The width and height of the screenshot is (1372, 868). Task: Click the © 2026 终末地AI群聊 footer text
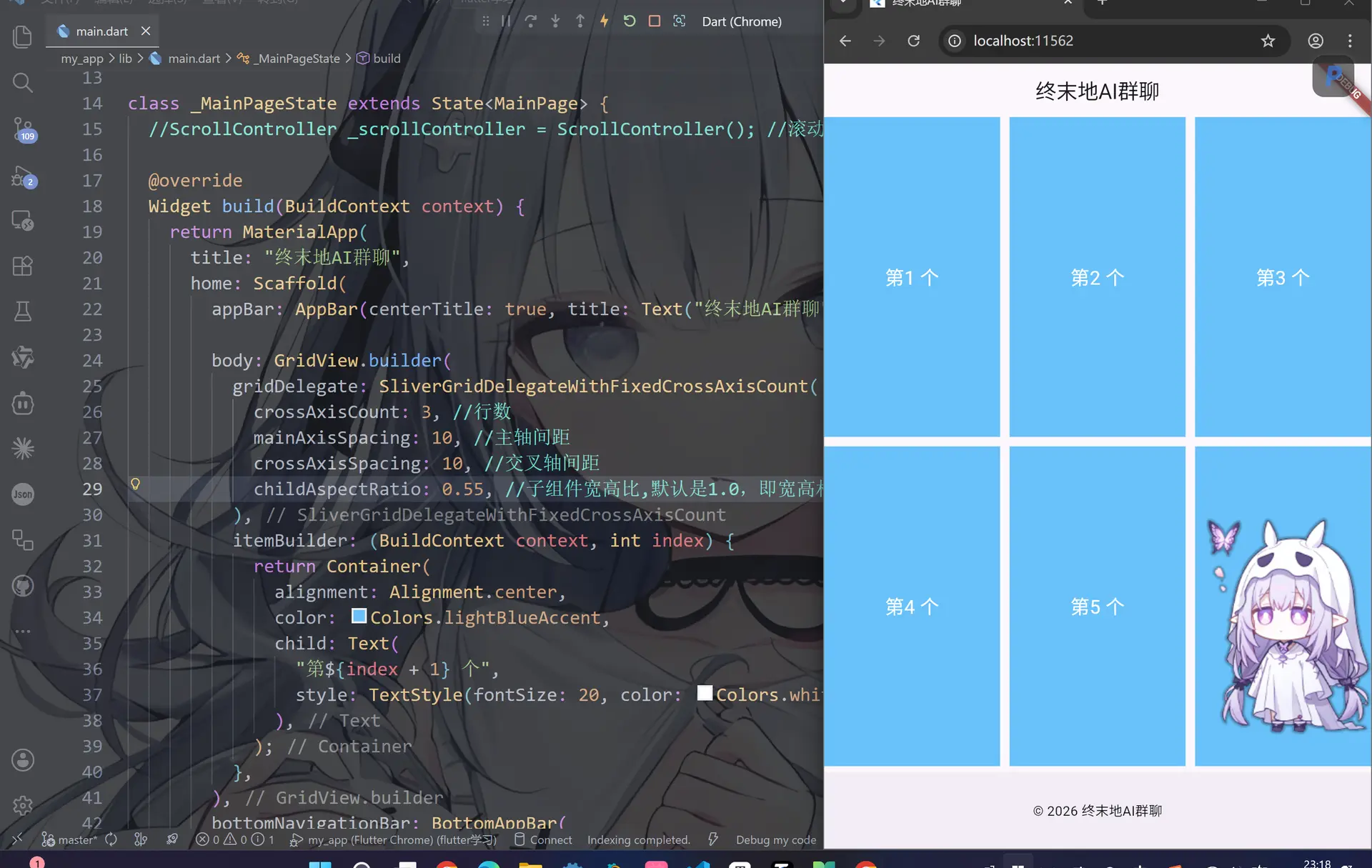click(1098, 811)
